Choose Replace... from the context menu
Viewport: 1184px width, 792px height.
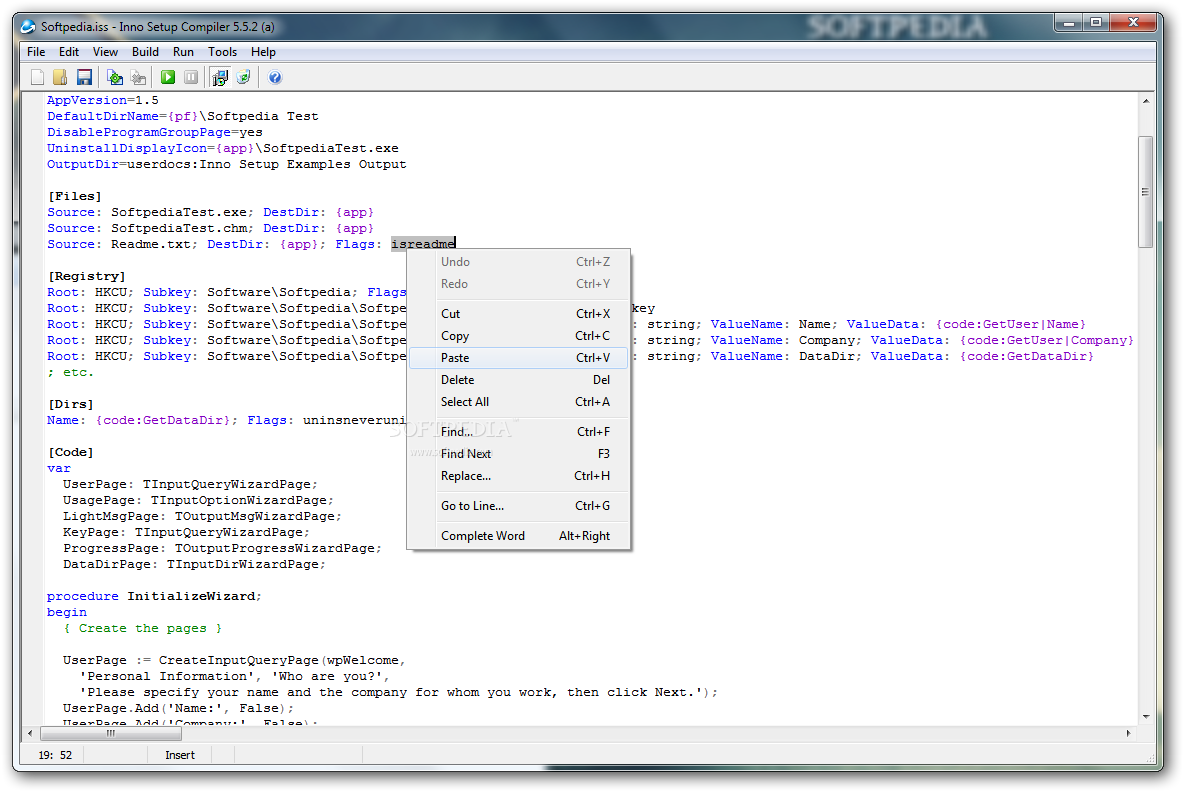click(x=518, y=476)
